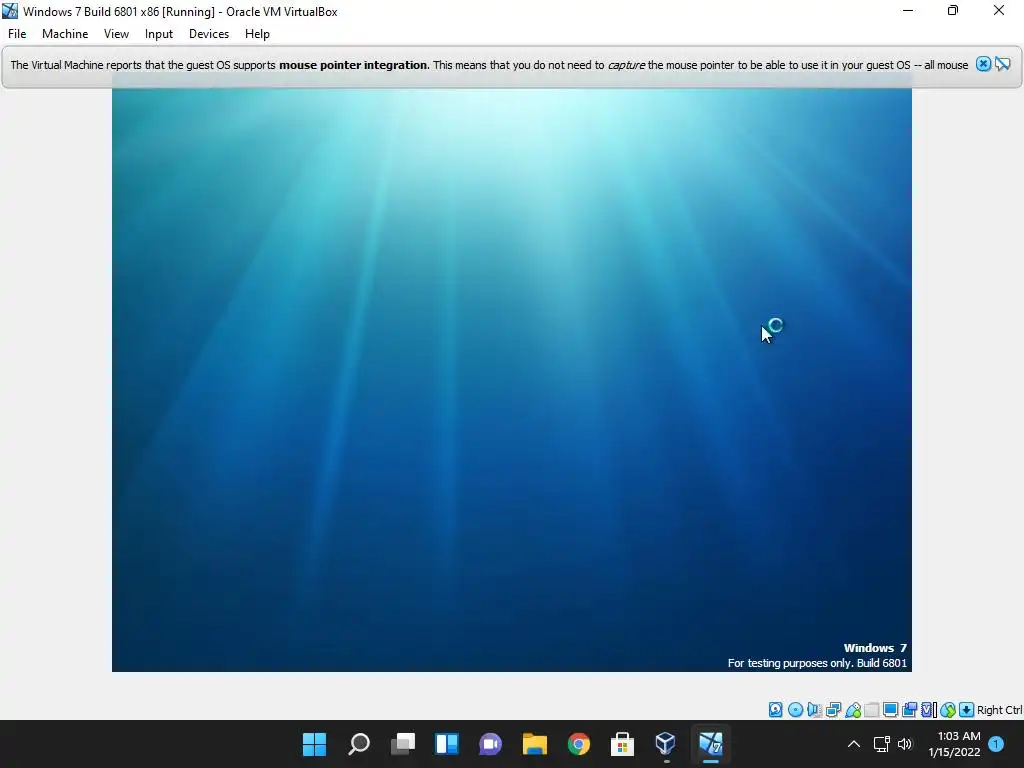Open Microsoft Store from taskbar
The image size is (1024, 768).
point(622,744)
